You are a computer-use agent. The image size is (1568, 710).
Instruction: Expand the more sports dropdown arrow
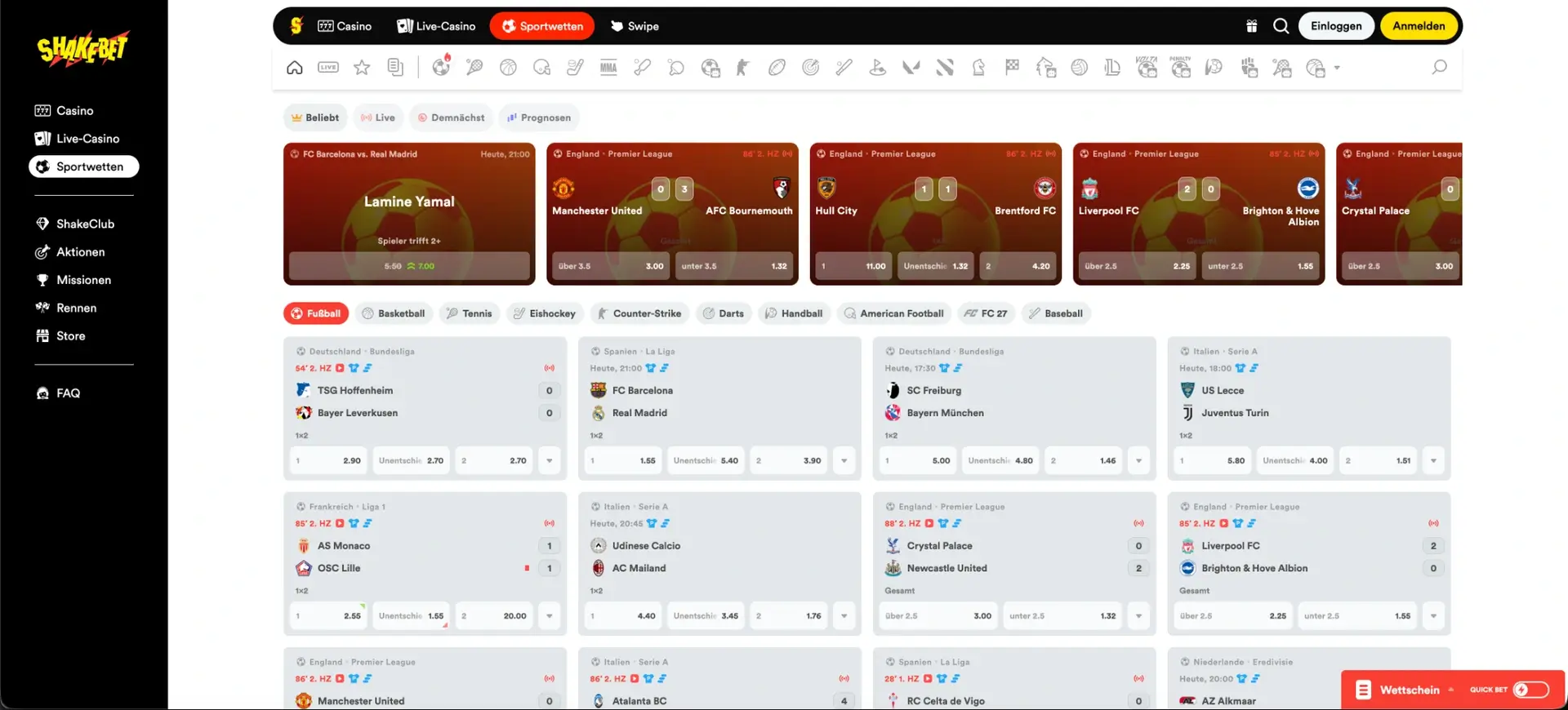(x=1337, y=68)
